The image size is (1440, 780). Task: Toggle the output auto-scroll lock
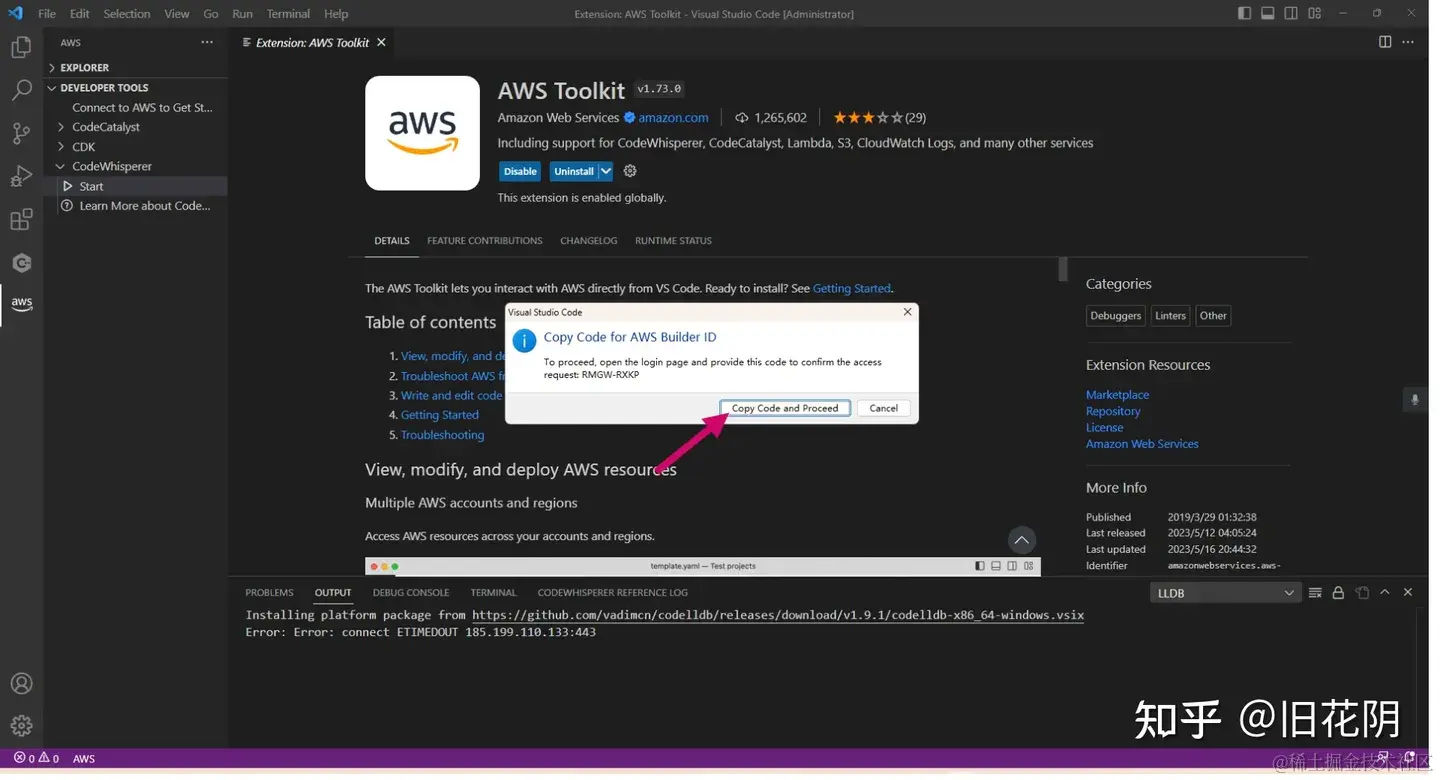point(1338,593)
